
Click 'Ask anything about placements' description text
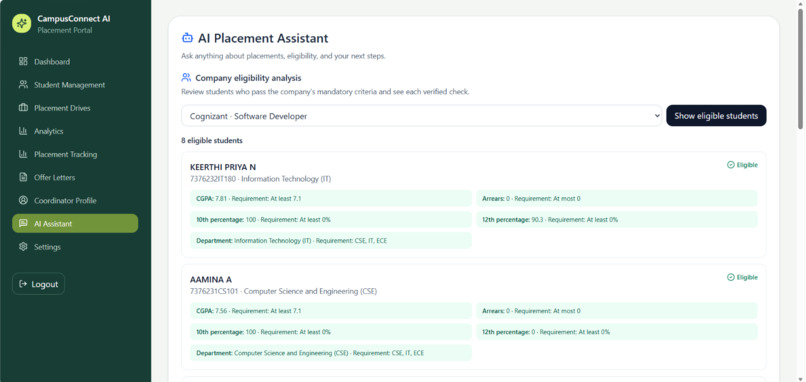coord(283,56)
